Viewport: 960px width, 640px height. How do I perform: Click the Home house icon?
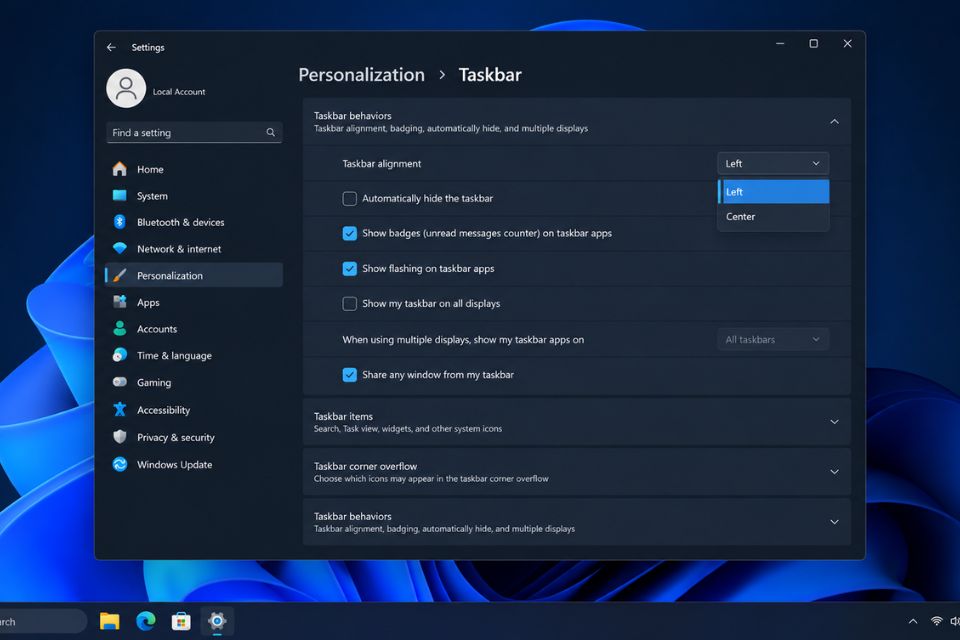click(x=120, y=169)
